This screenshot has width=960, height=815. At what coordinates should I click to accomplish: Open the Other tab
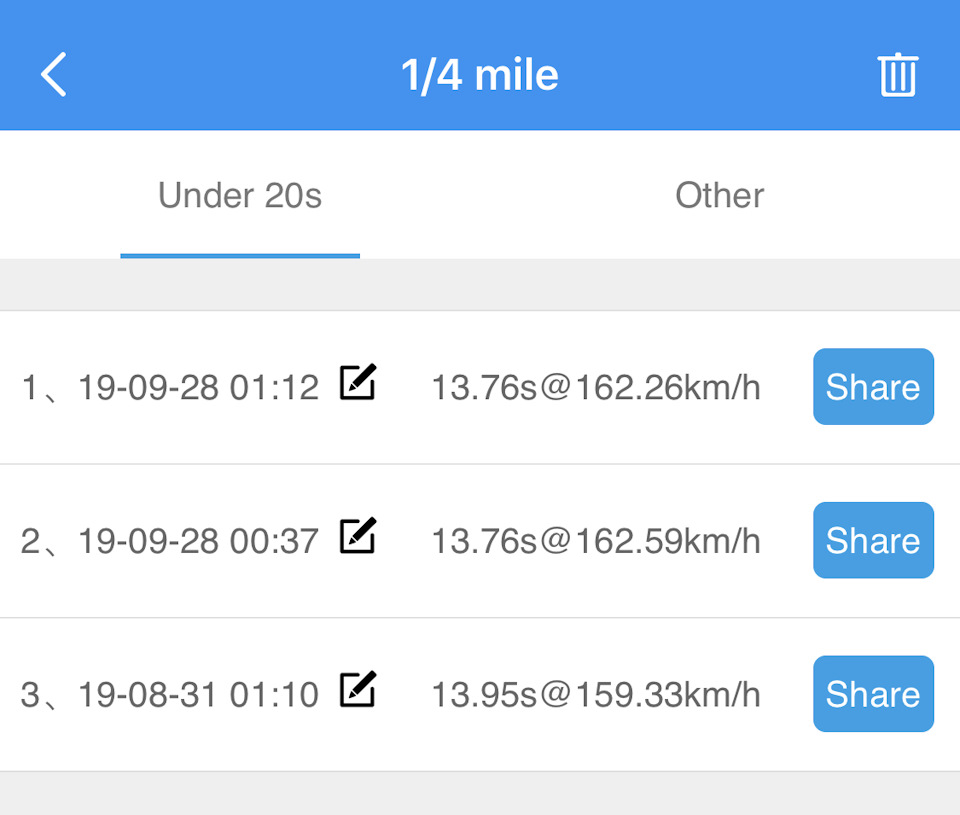pyautogui.click(x=719, y=196)
